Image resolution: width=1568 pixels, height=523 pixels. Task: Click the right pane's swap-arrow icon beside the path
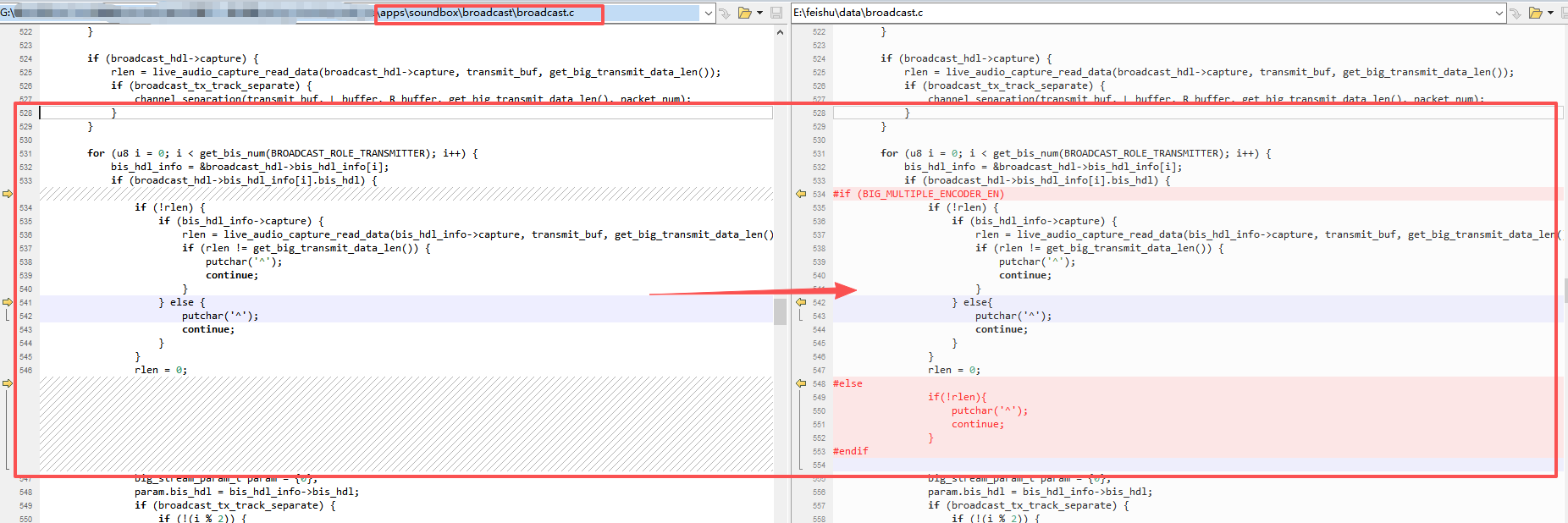[1516, 13]
